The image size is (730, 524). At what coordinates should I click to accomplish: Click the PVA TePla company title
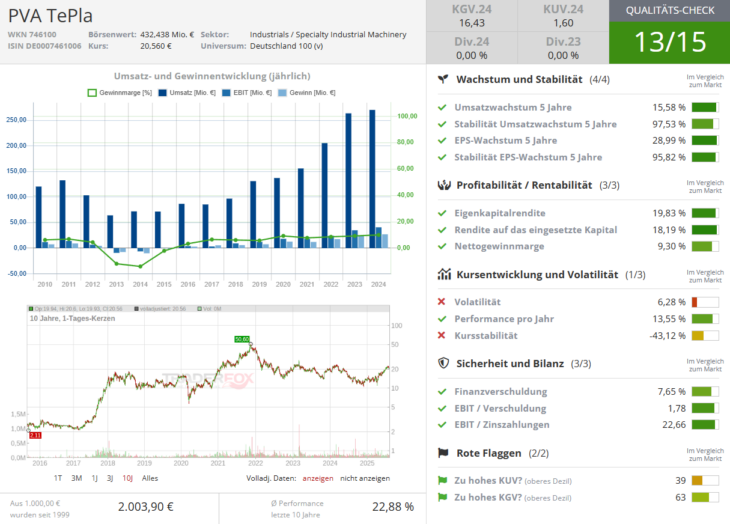[x=50, y=16]
